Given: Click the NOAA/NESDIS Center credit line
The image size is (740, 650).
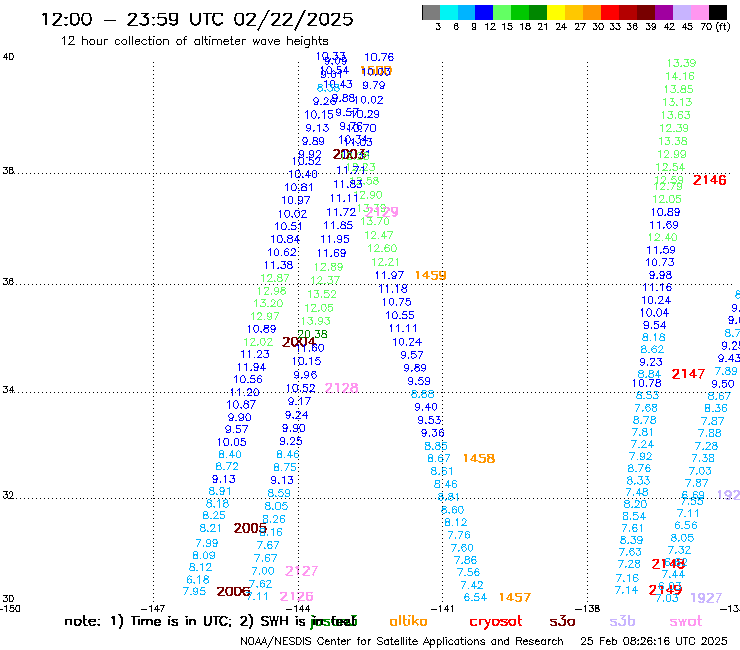Looking at the screenshot, I should (402, 642).
